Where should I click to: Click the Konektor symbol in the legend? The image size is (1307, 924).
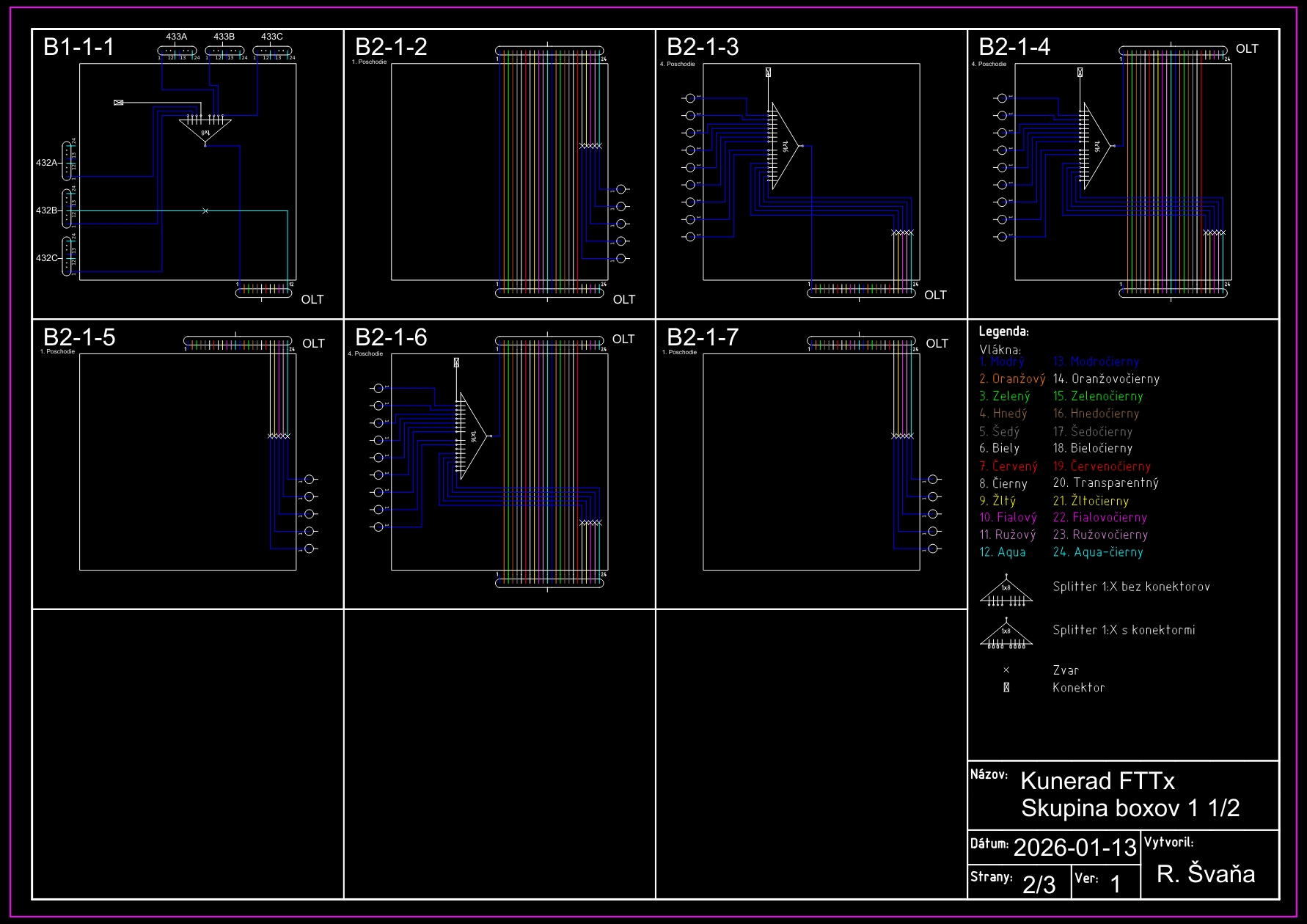1006,688
